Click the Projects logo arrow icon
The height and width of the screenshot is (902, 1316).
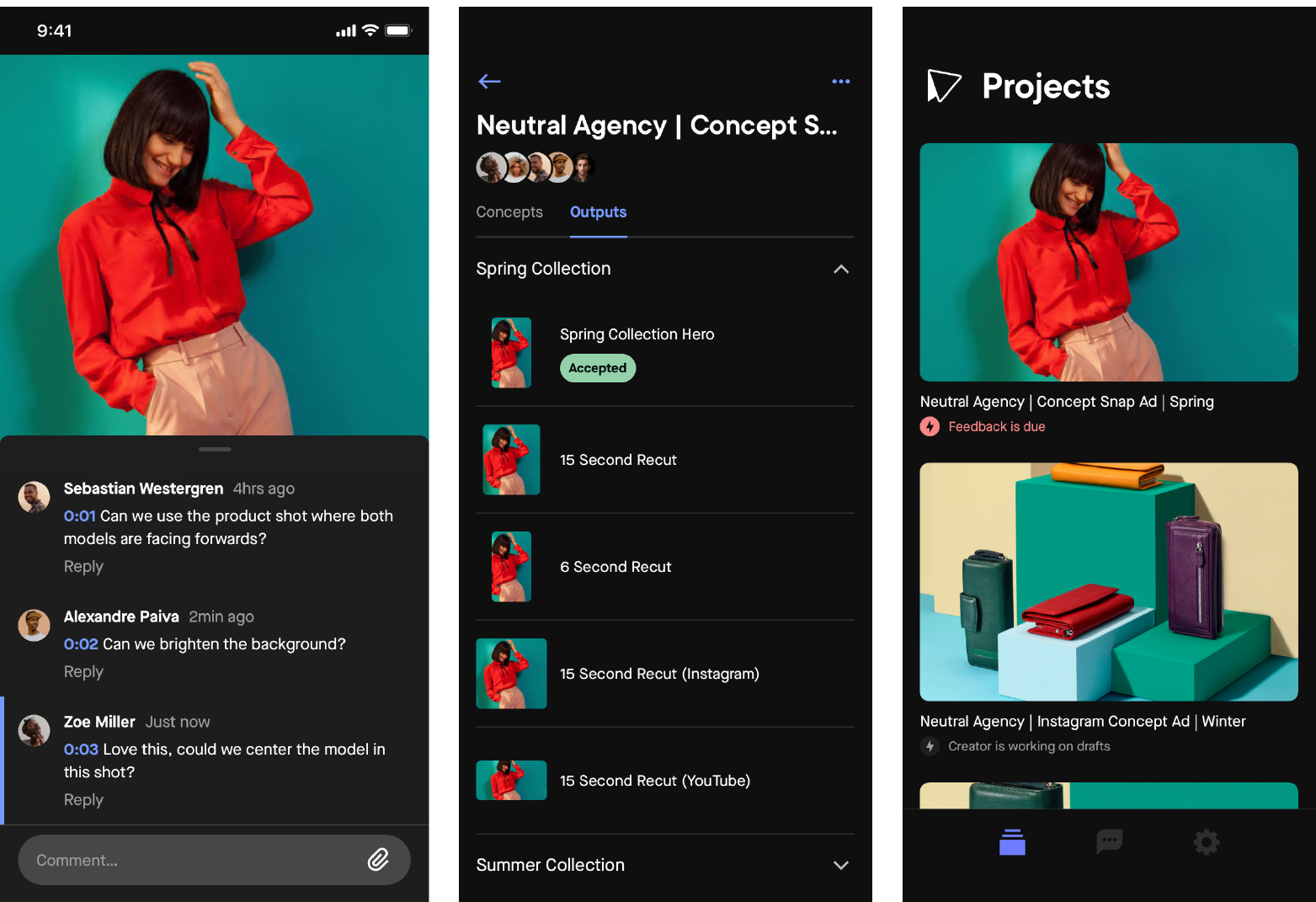point(944,85)
